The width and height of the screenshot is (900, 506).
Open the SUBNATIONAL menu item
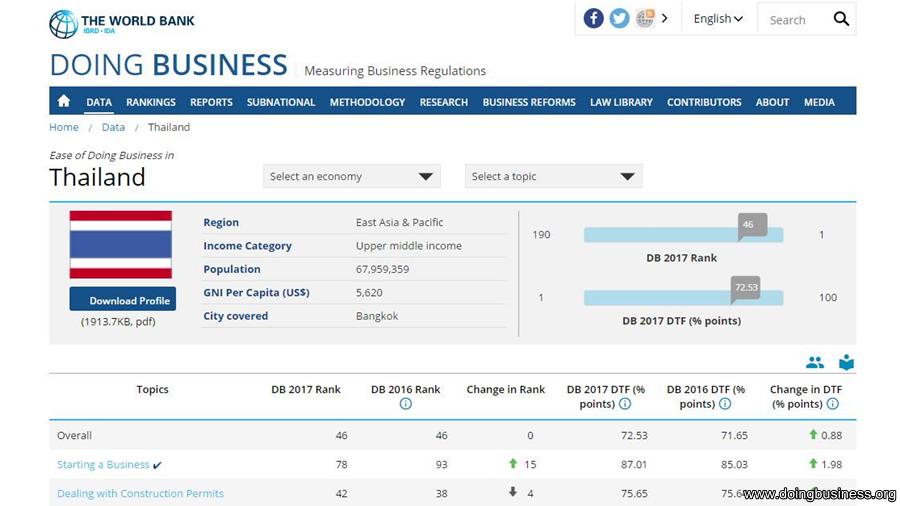(x=281, y=102)
